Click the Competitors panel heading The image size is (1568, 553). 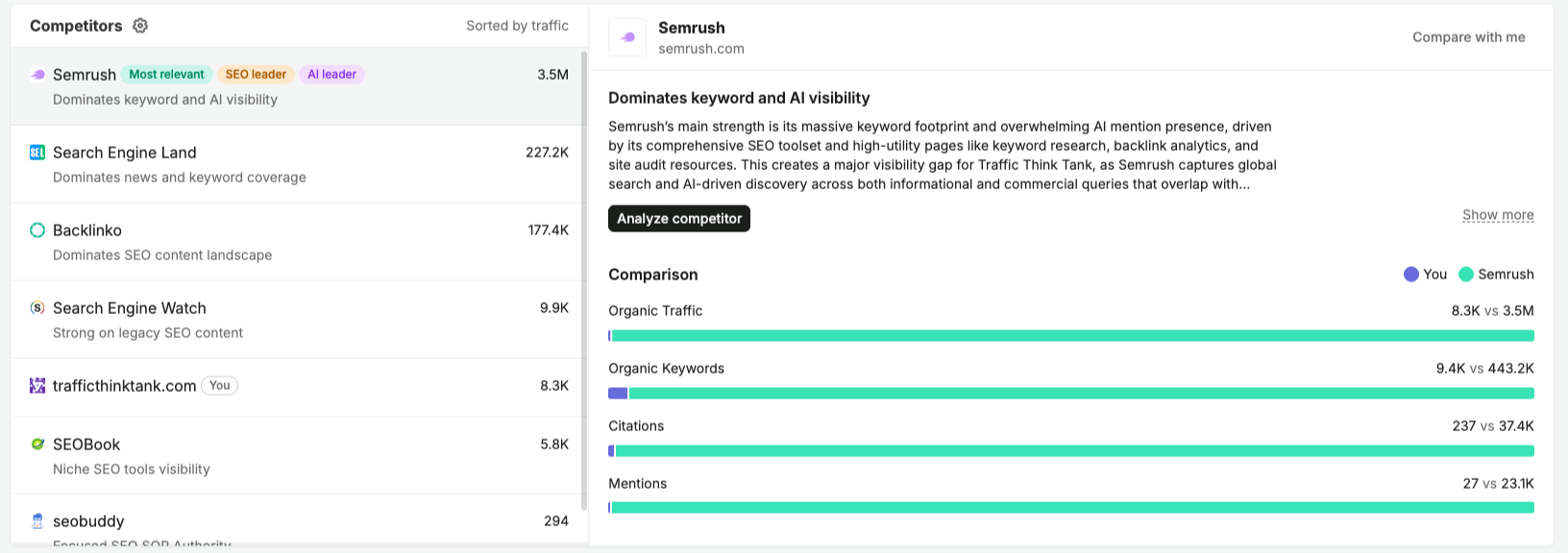click(76, 26)
